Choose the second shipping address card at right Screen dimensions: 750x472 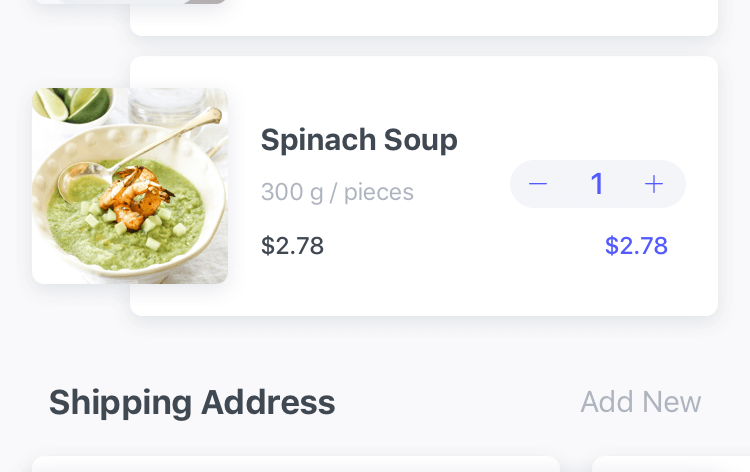671,464
